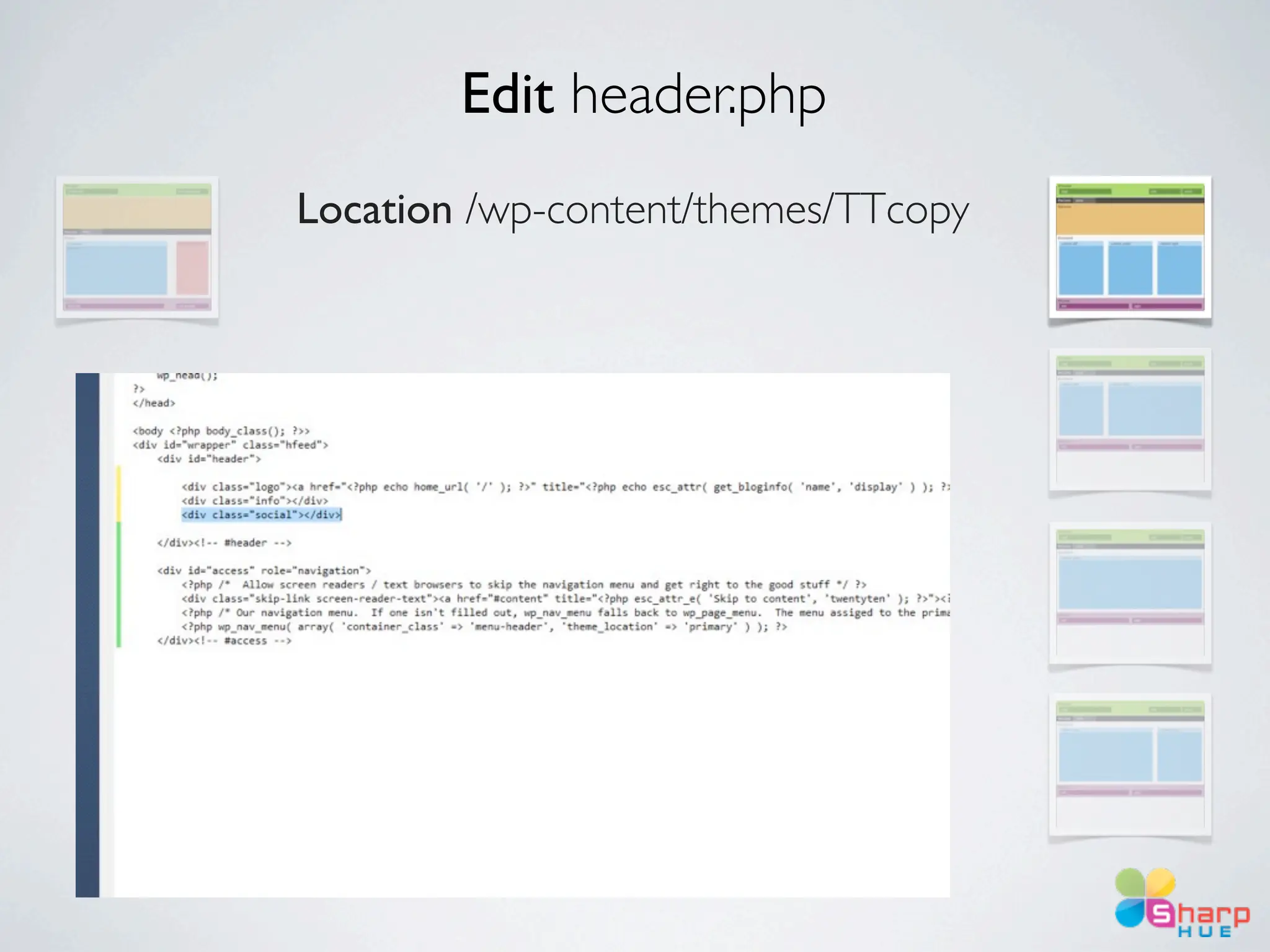This screenshot has width=1270, height=952.
Task: Select the faded thumbnail with narrow right column
Action: coord(1130,765)
